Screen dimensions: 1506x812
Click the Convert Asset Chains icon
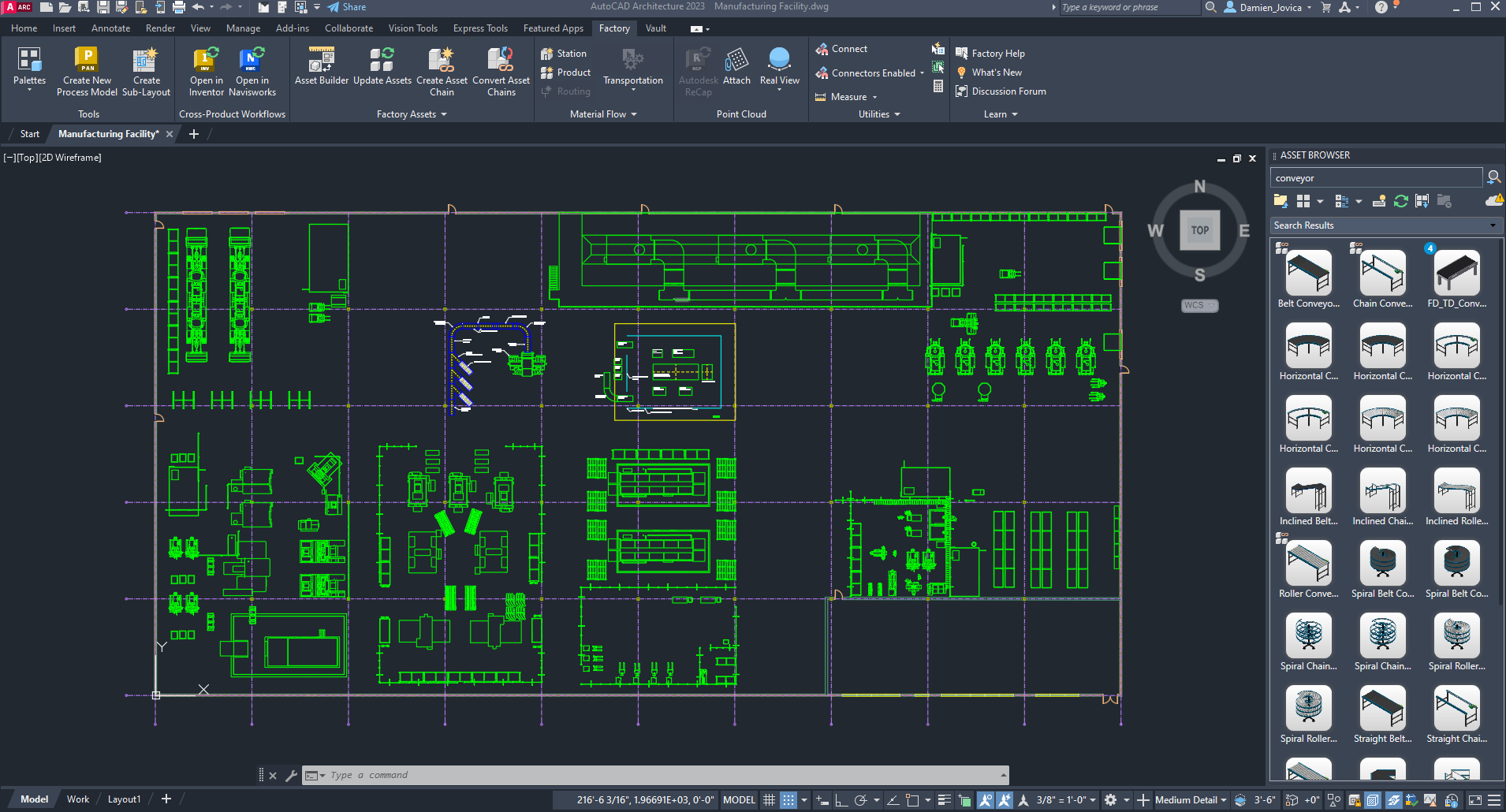pyautogui.click(x=501, y=72)
